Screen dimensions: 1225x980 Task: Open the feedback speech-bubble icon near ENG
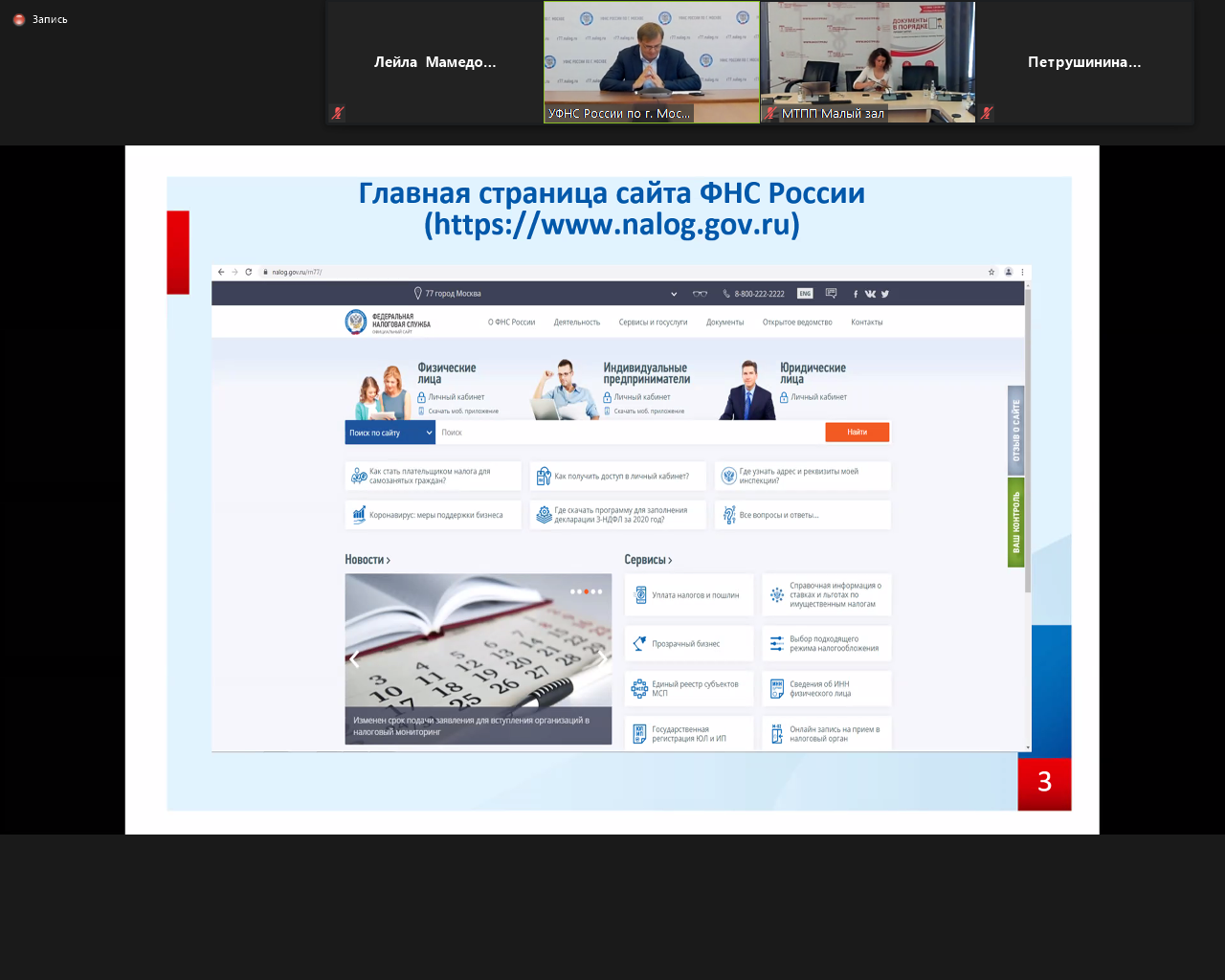point(831,294)
